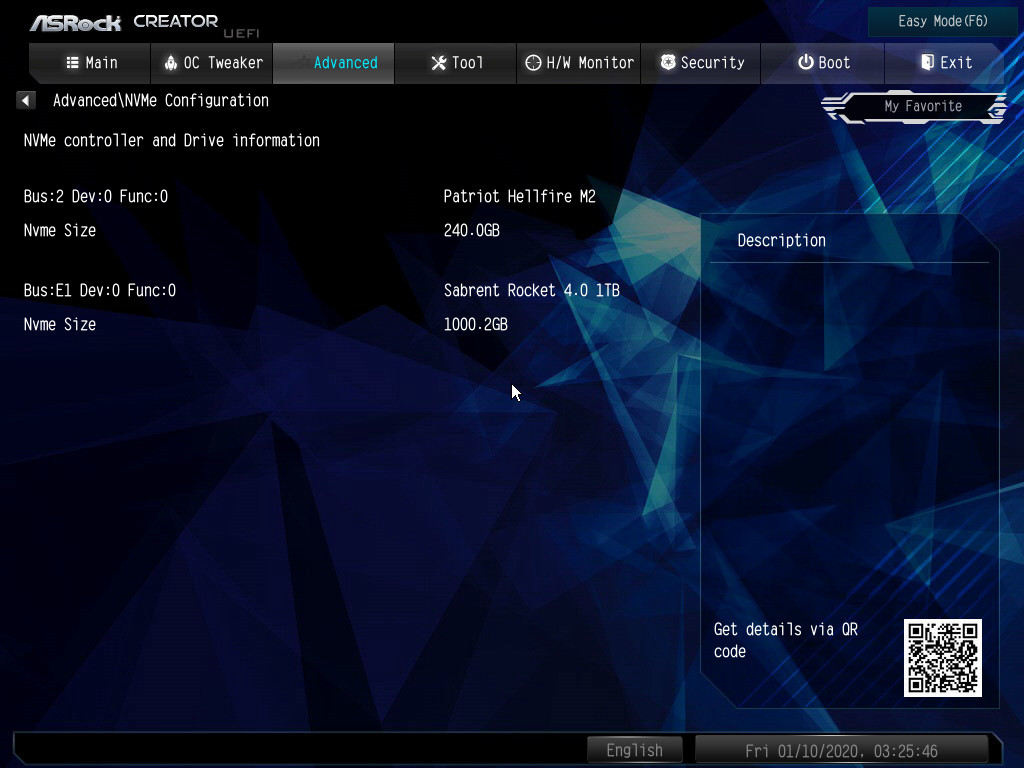Click the Security shield icon
Viewport: 1024px width, 768px height.
point(668,63)
